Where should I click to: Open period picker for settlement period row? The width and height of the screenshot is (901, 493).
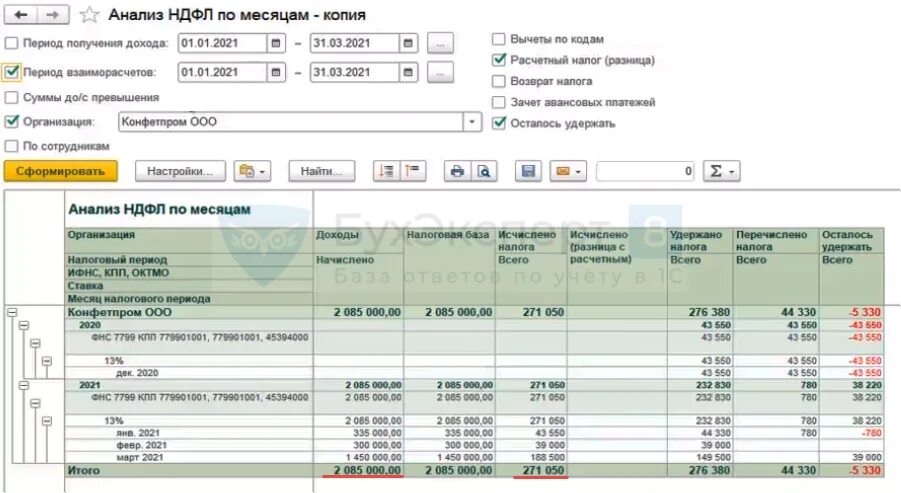click(x=440, y=72)
